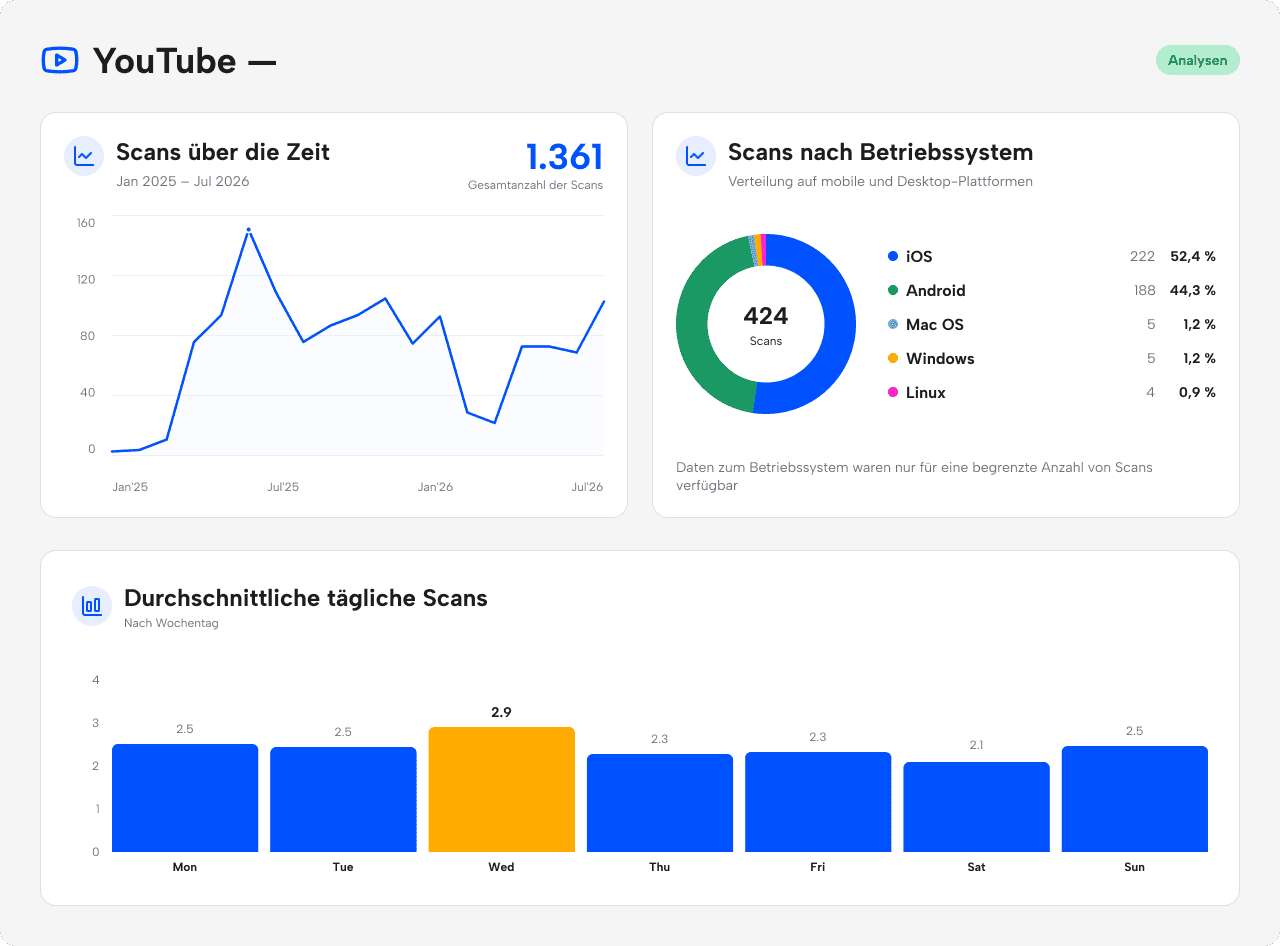Click the Jul'25 axis label
This screenshot has width=1280, height=946.
[283, 487]
